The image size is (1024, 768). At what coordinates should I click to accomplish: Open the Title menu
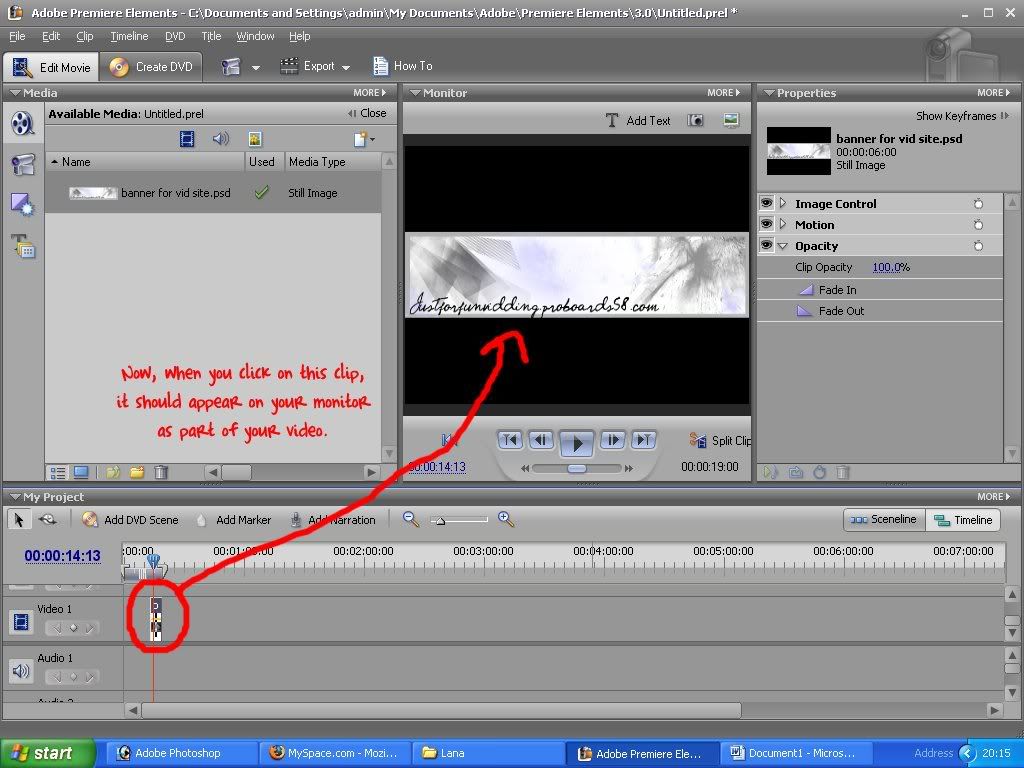pos(211,36)
